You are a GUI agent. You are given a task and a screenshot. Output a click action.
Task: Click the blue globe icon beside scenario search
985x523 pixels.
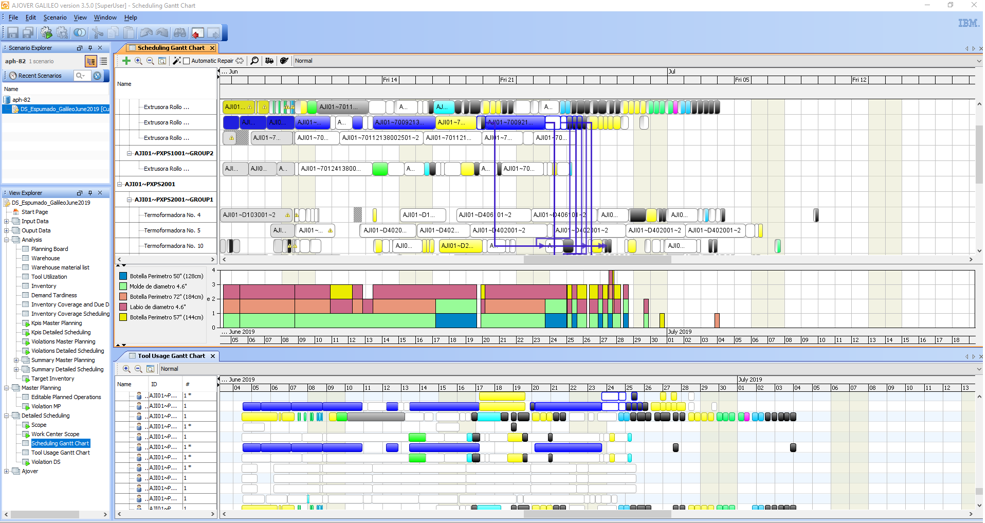[x=97, y=75]
